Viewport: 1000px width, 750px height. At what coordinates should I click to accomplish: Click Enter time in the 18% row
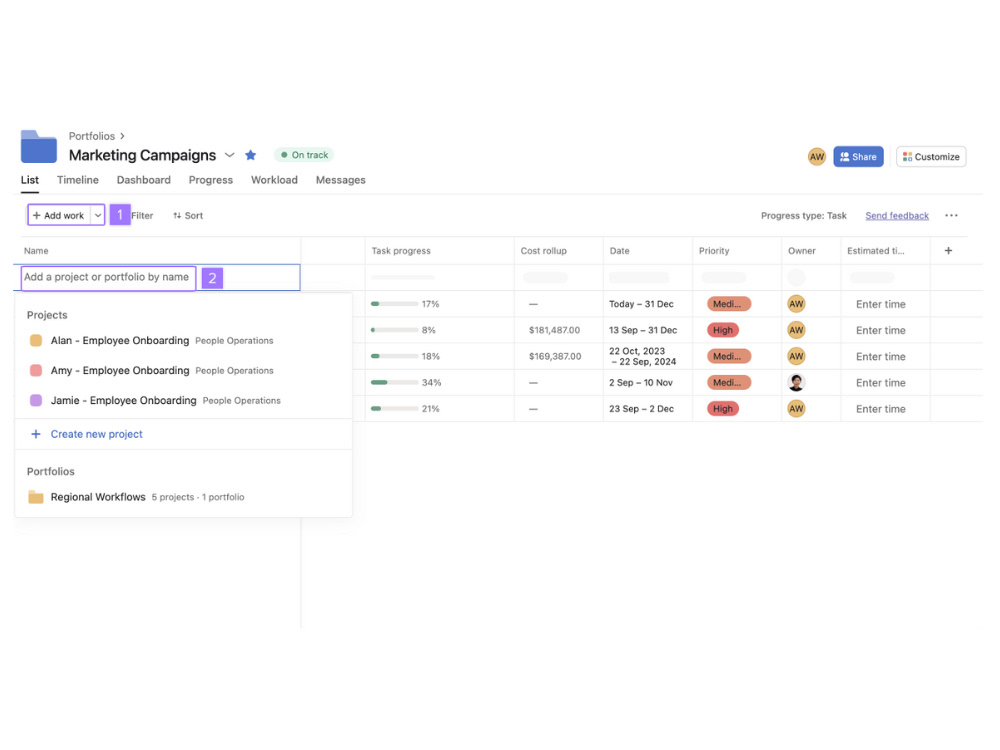[x=880, y=357]
